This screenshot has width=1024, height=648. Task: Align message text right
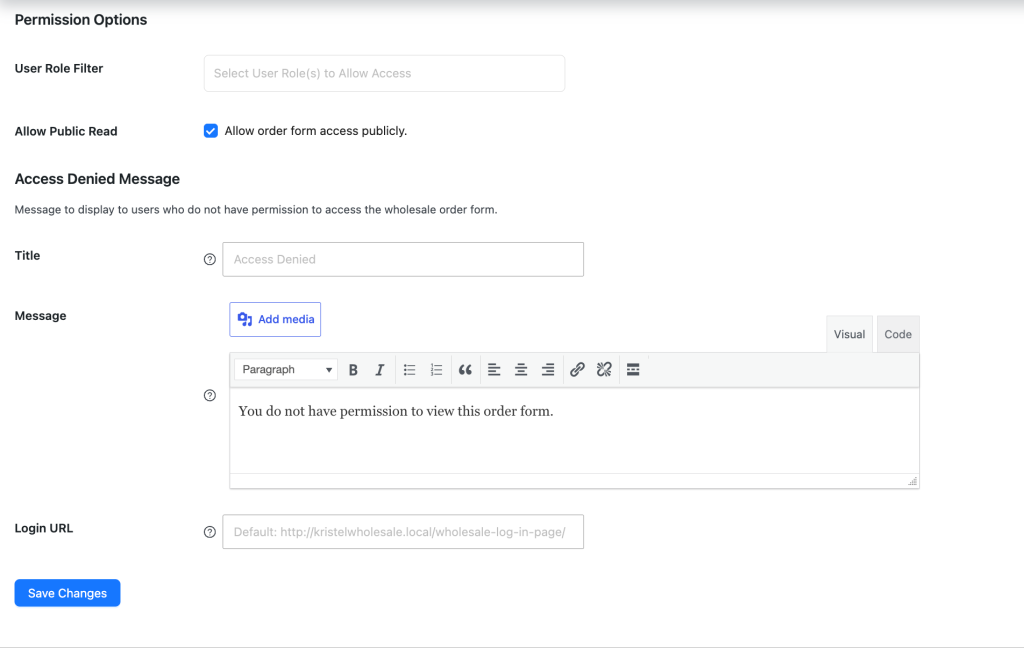coord(548,370)
